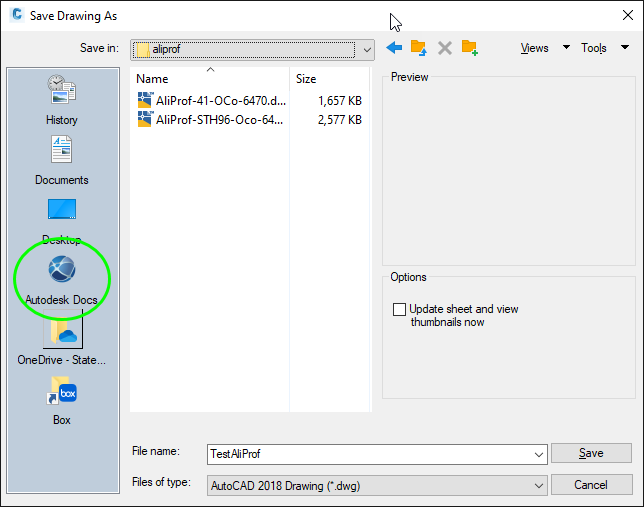Expand the Files of type dropdown
Image resolution: width=644 pixels, height=507 pixels.
(539, 484)
